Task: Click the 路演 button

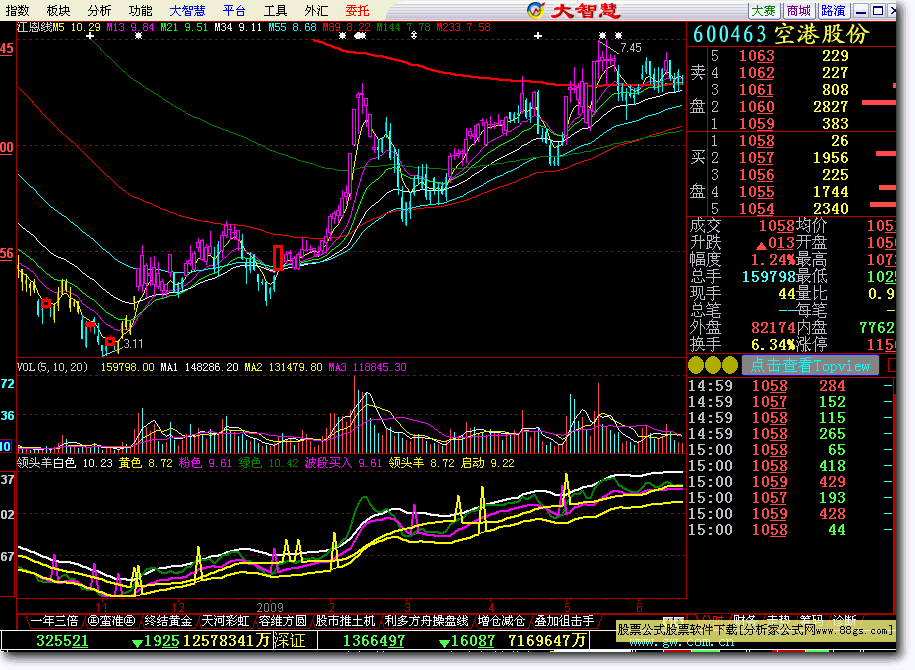Action: click(833, 11)
